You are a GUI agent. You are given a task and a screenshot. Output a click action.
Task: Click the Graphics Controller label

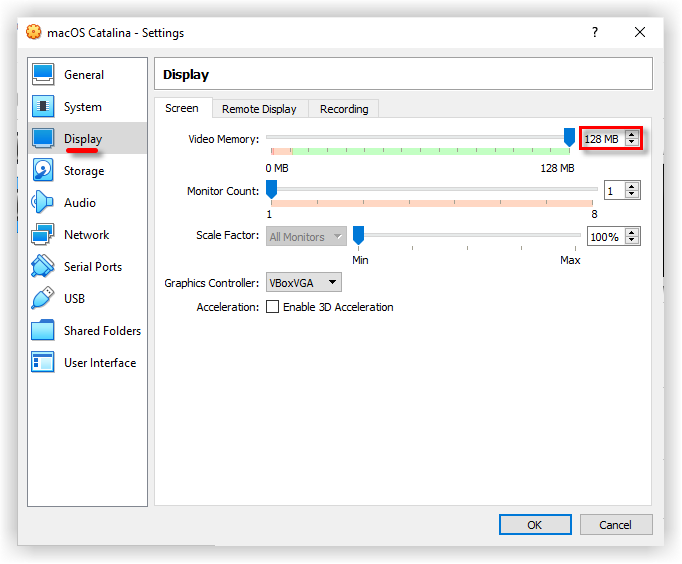point(211,283)
